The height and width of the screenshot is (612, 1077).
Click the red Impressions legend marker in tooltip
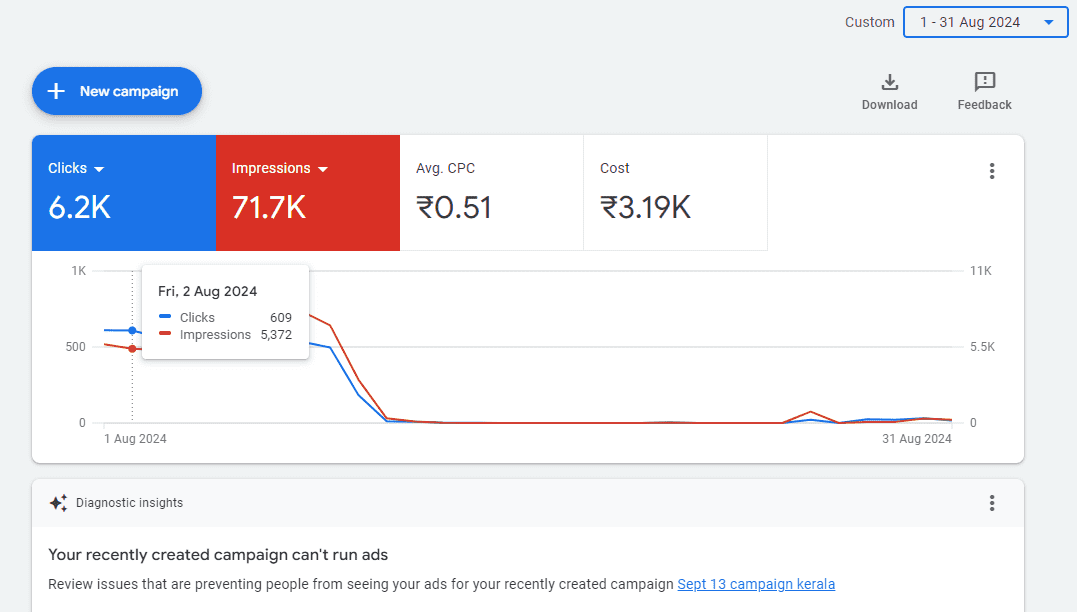166,335
